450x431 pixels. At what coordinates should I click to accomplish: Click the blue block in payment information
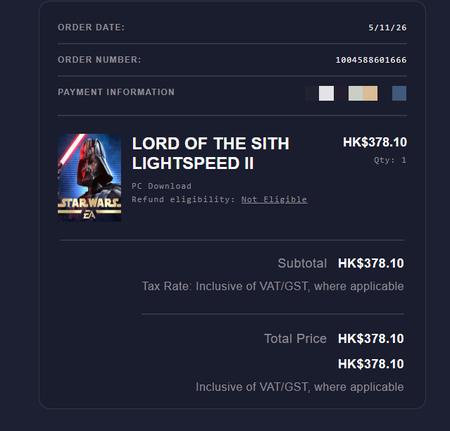coord(399,93)
